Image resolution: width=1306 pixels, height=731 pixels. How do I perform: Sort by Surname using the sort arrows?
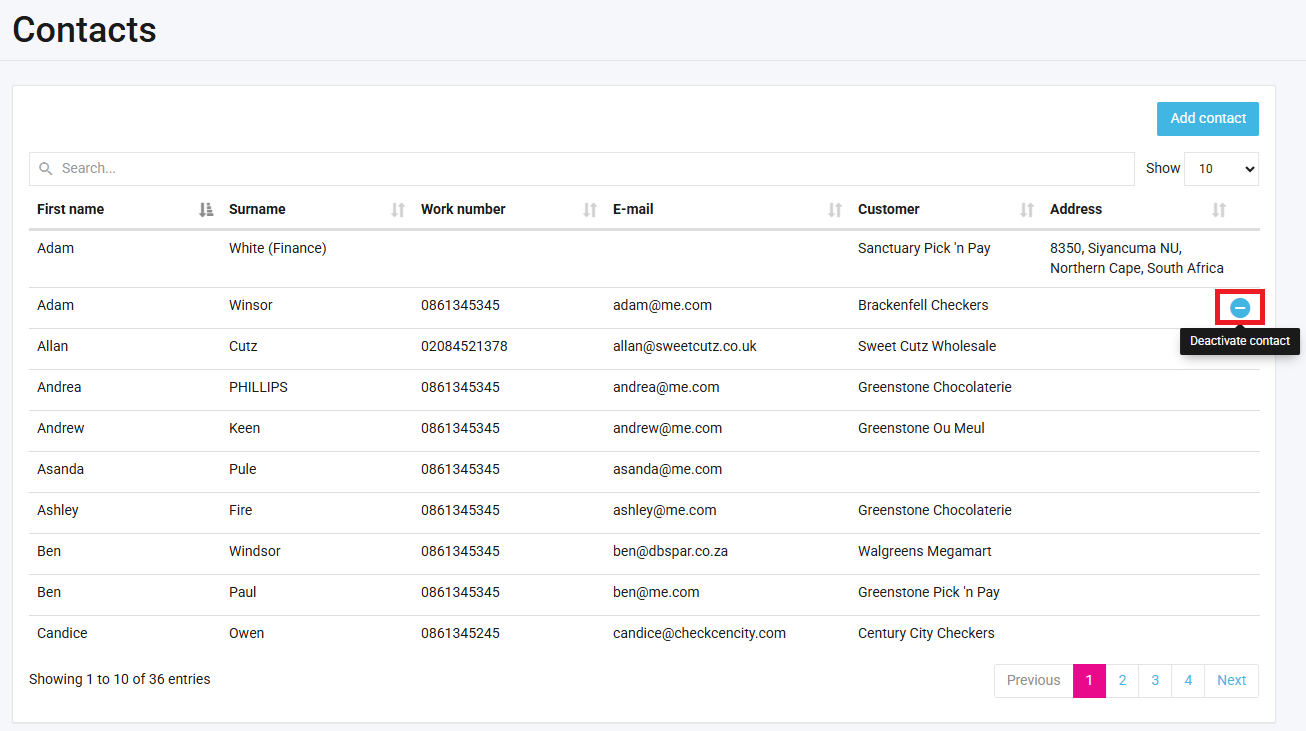pyautogui.click(x=398, y=210)
